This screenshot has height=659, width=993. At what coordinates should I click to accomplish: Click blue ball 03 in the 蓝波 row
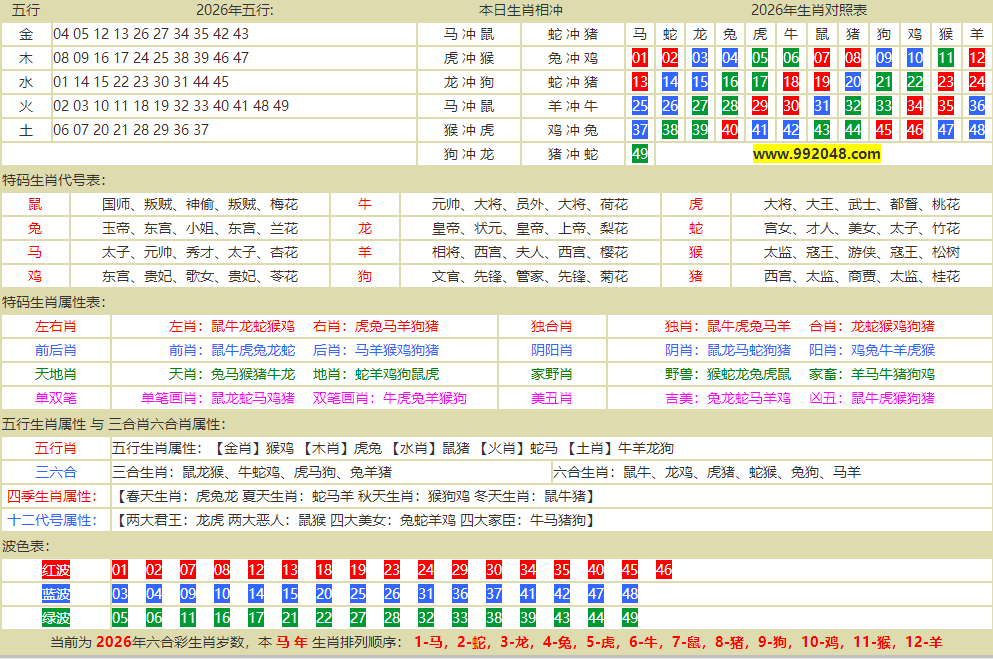pos(120,594)
